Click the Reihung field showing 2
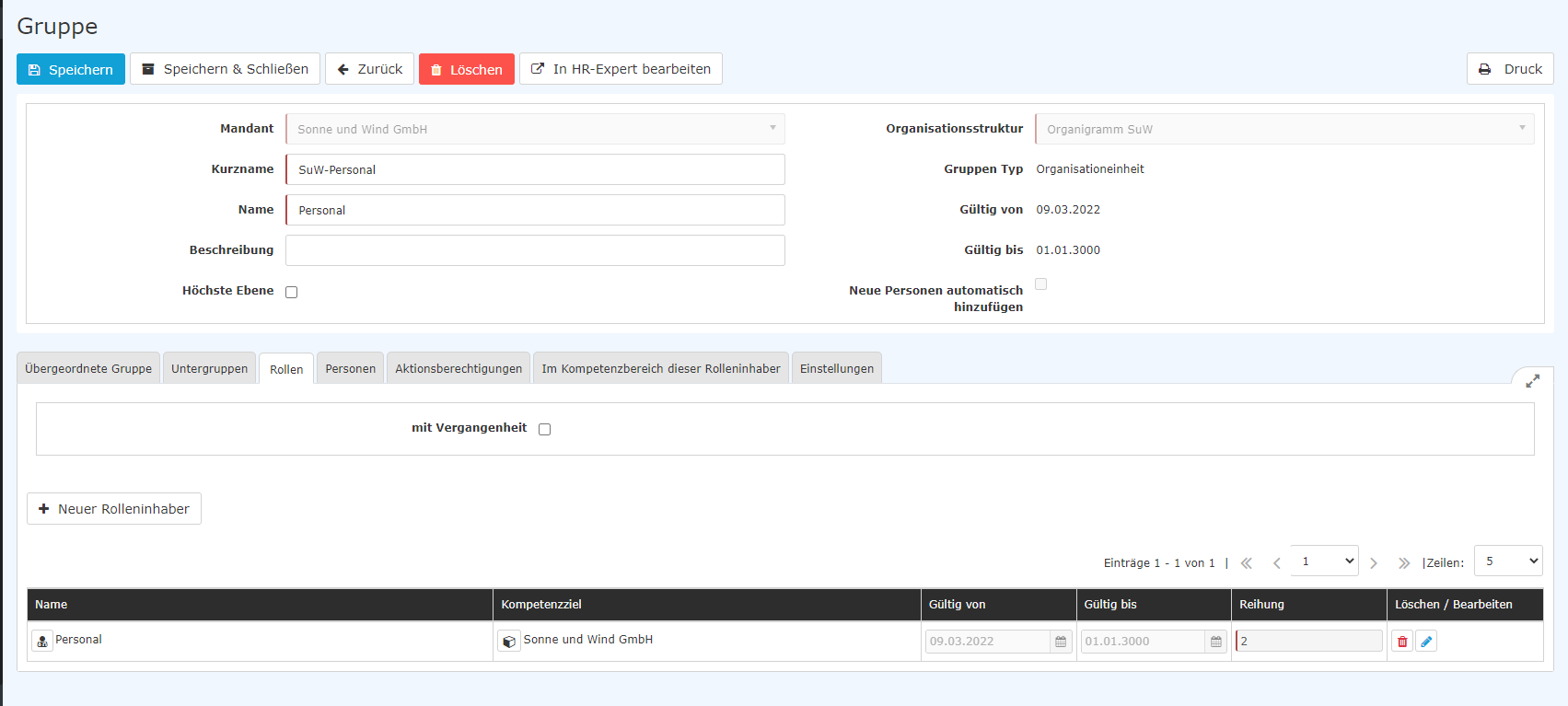 pyautogui.click(x=1309, y=641)
